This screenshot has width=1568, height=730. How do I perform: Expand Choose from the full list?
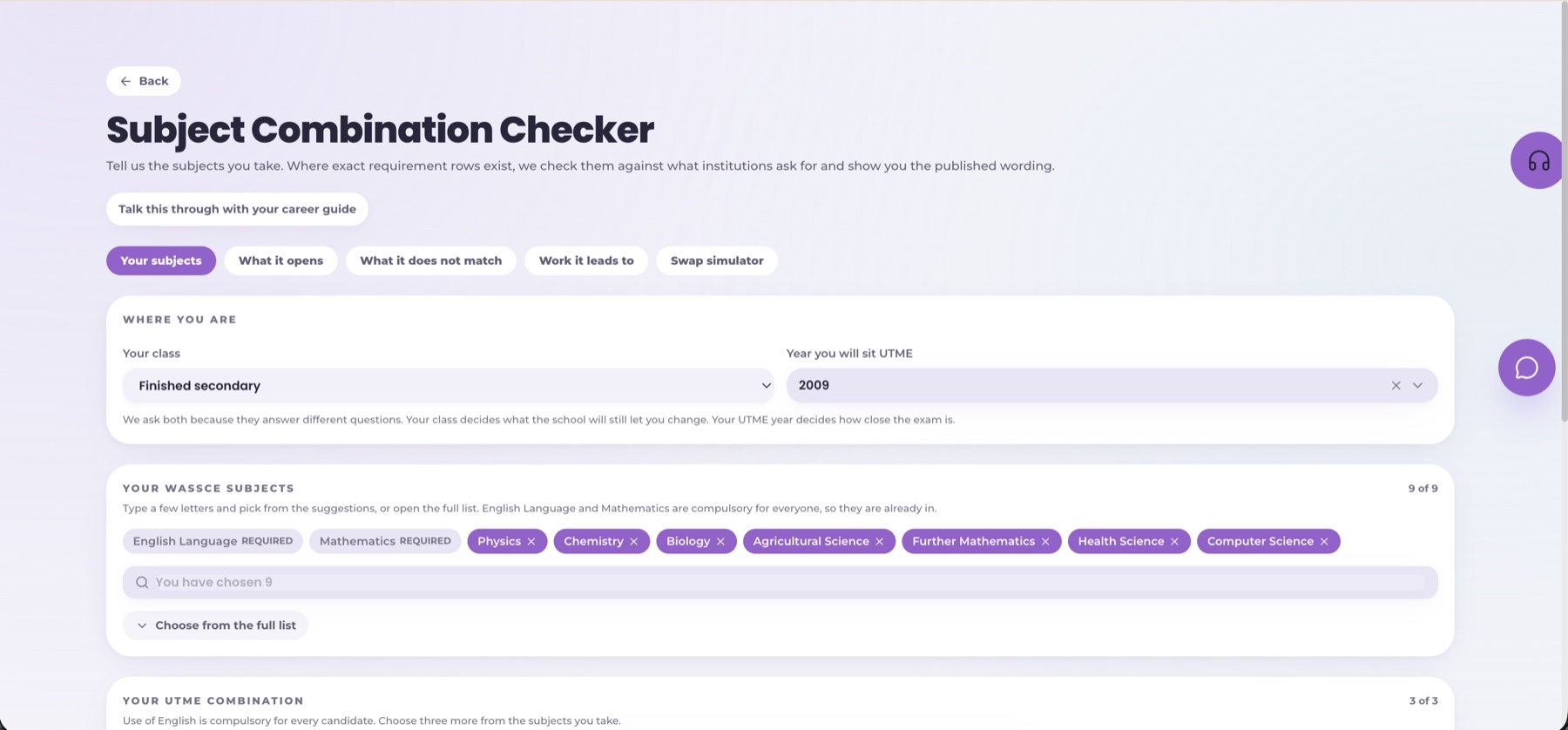coord(215,625)
